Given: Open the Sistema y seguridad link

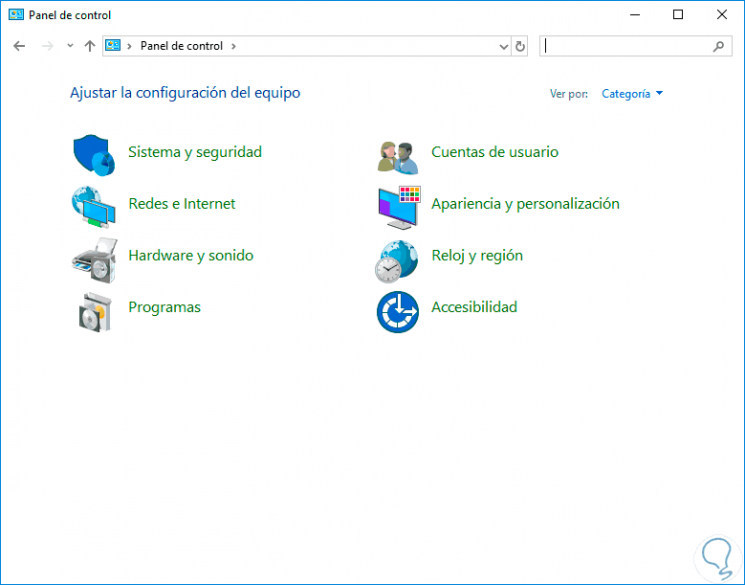Looking at the screenshot, I should (x=195, y=152).
